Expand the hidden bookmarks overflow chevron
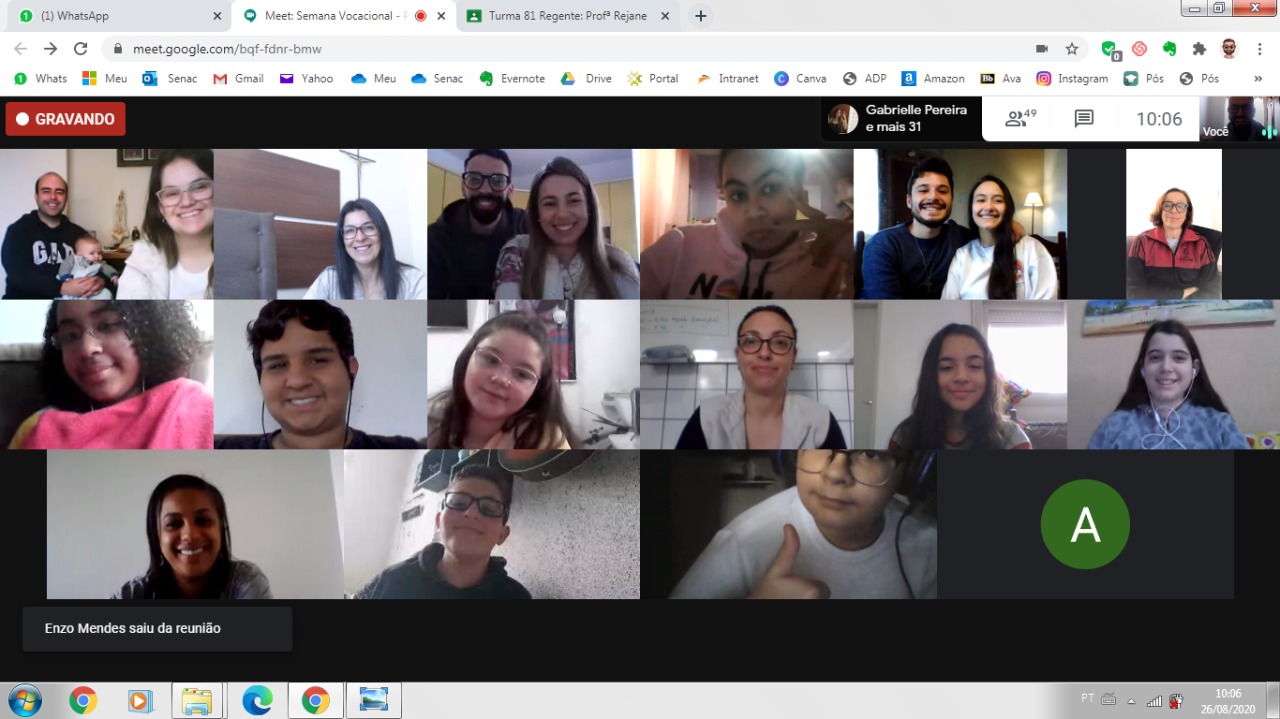Image resolution: width=1280 pixels, height=719 pixels. (x=1258, y=78)
